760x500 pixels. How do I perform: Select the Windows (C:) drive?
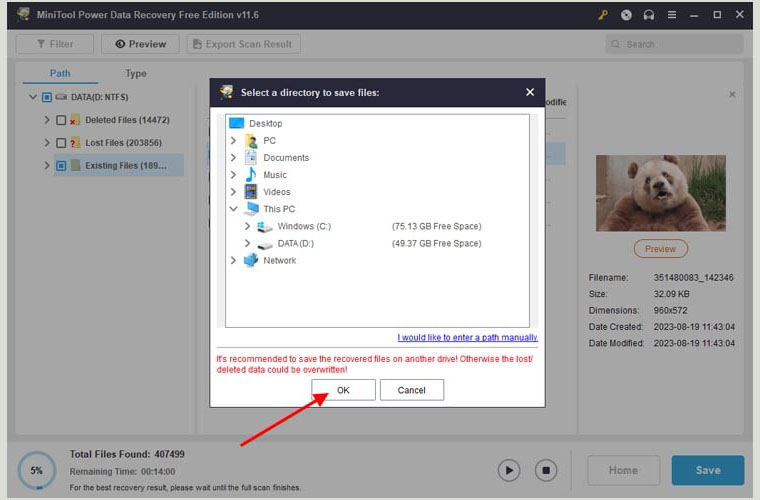pos(303,226)
